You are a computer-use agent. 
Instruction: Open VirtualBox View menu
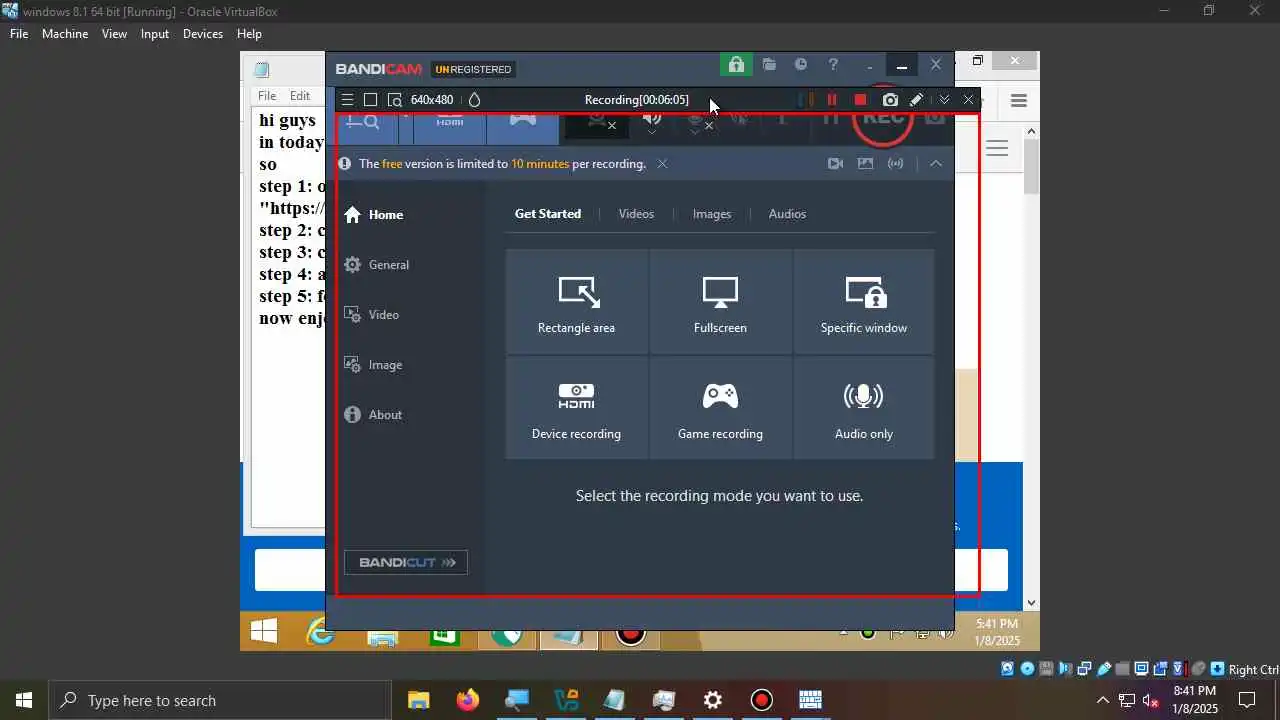click(114, 34)
